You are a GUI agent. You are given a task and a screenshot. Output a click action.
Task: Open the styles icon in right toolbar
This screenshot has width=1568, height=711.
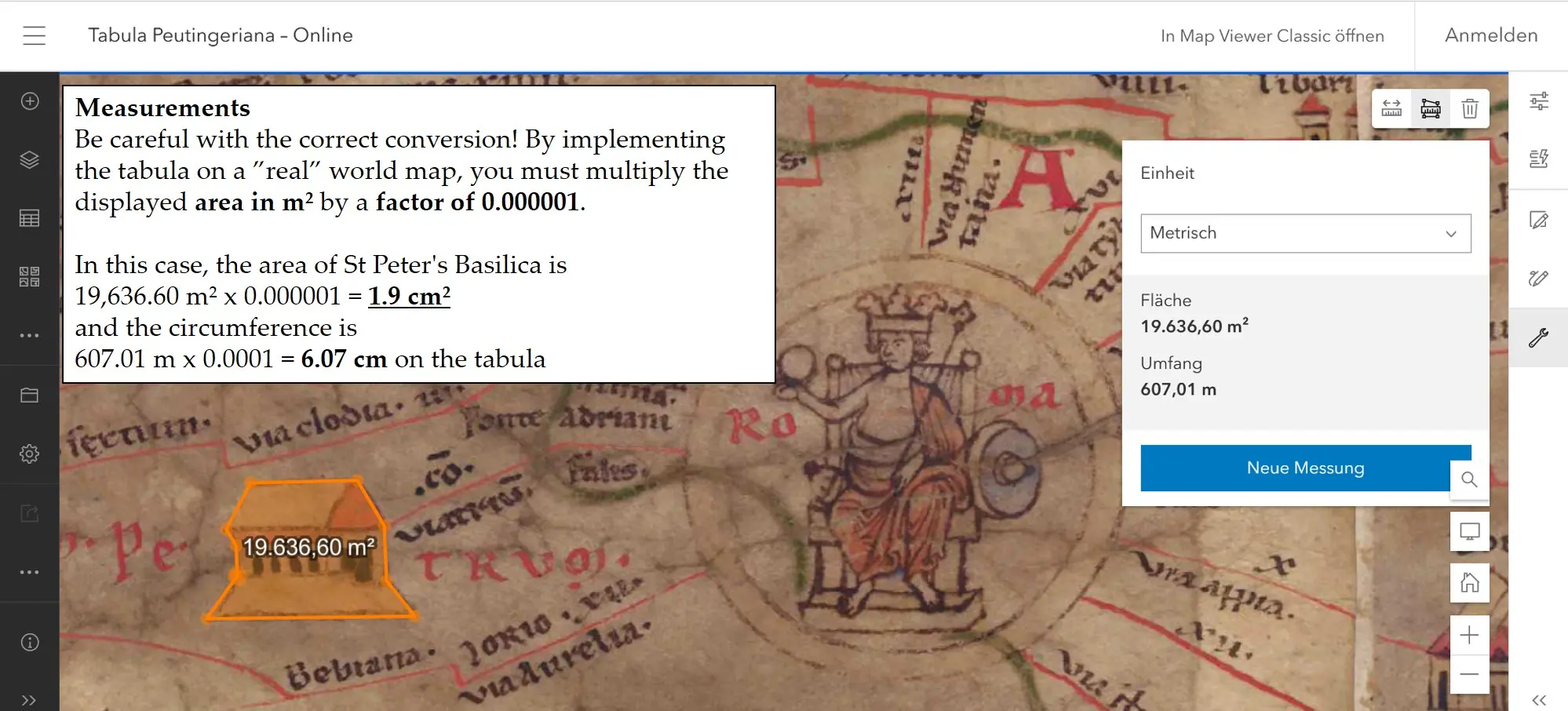(x=1539, y=159)
